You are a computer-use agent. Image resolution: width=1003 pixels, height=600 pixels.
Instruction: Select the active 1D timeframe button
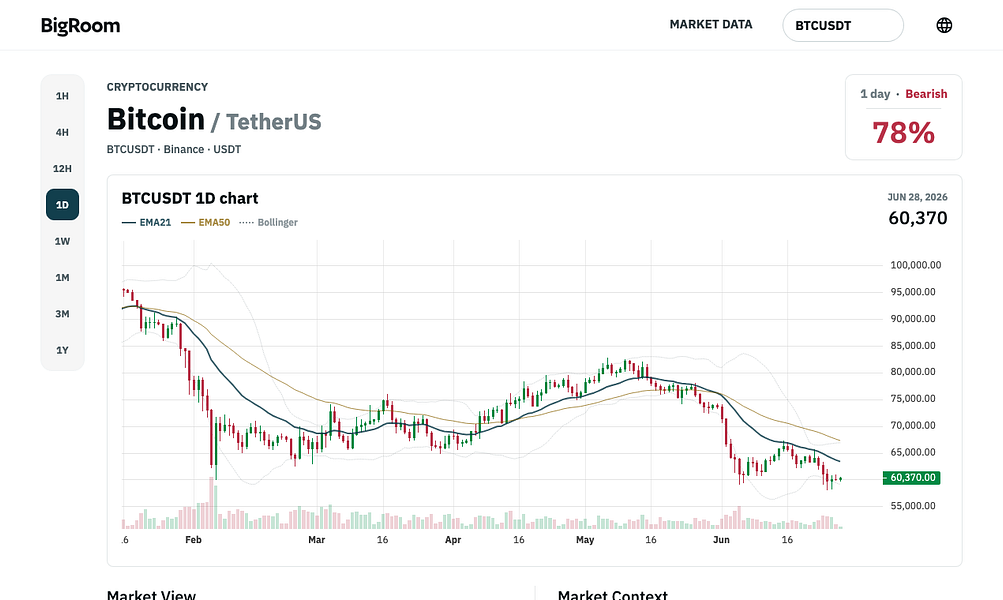[x=62, y=205]
